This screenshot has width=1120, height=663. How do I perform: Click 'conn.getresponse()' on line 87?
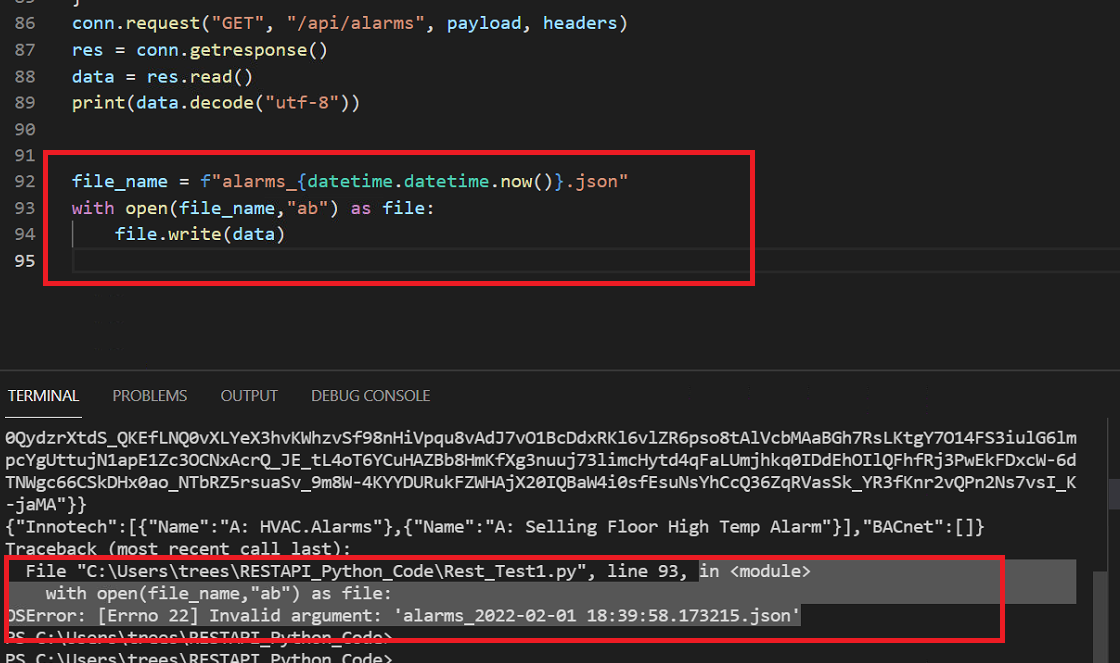click(232, 51)
